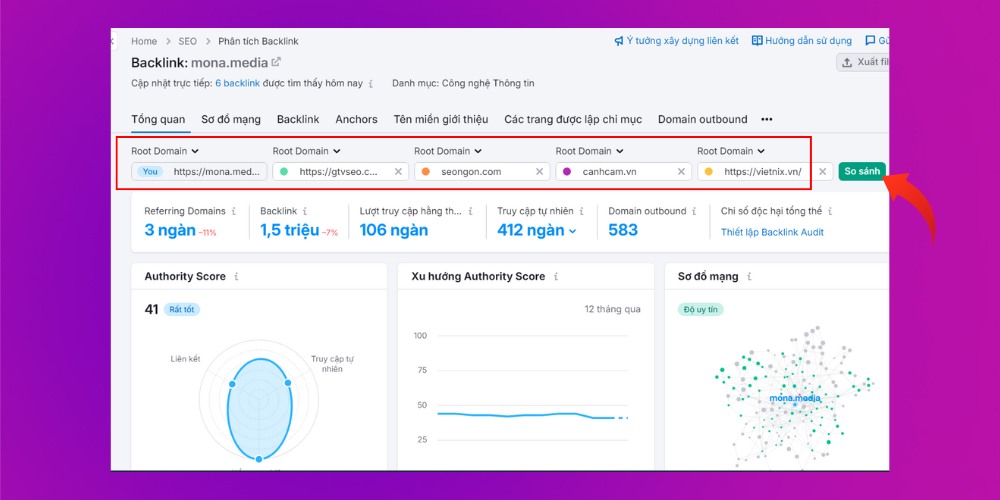The width and height of the screenshot is (1000, 500).
Task: Remove the seongon.com competitor domain
Action: [540, 172]
